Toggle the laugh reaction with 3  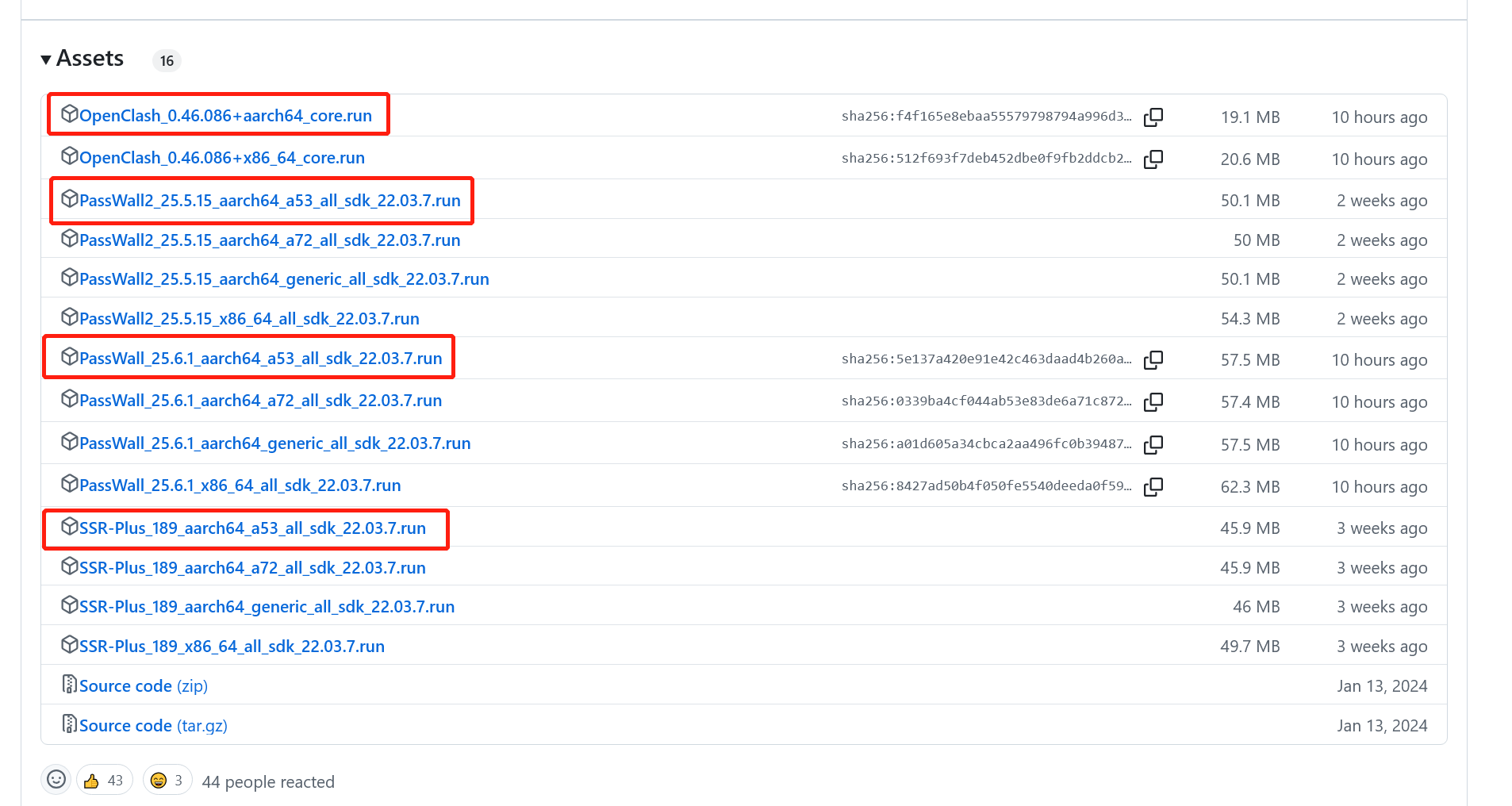tap(167, 781)
